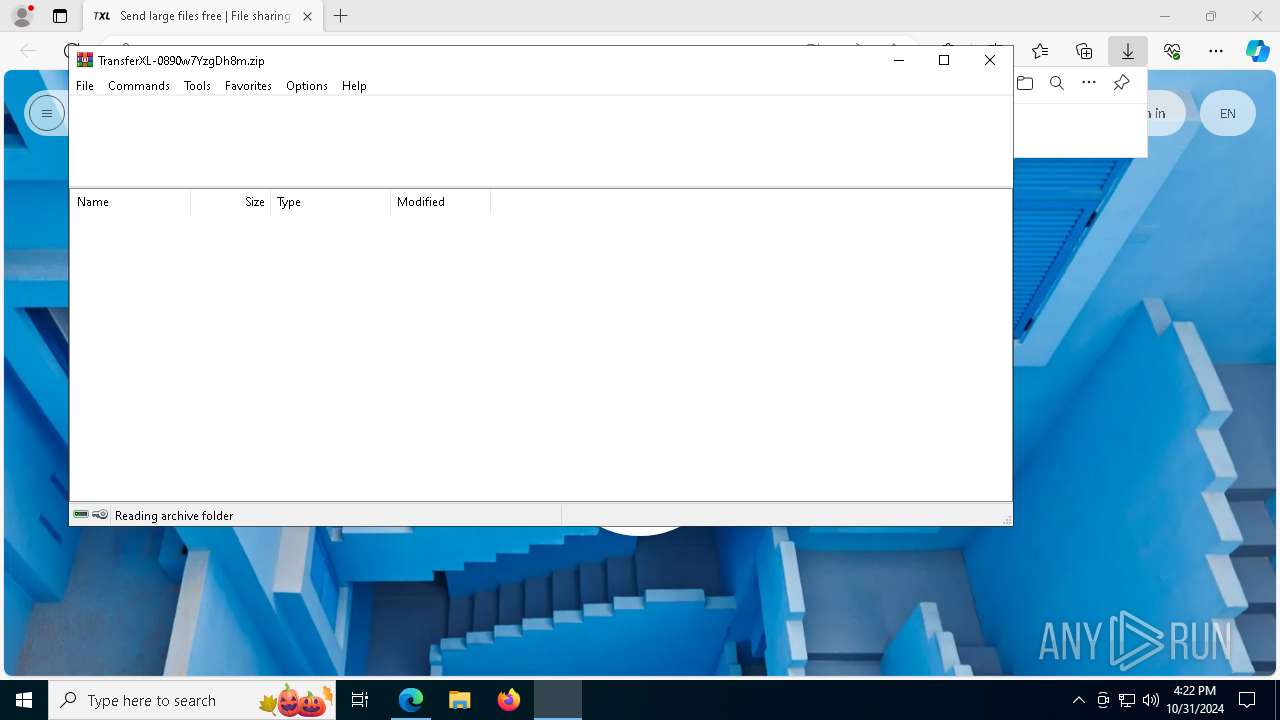Sort archive list by Size column
1280x720 pixels.
231,202
